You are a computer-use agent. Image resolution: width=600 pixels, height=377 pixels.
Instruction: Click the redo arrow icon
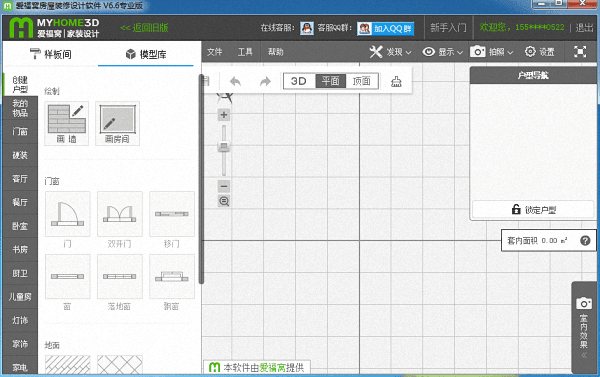(x=265, y=81)
